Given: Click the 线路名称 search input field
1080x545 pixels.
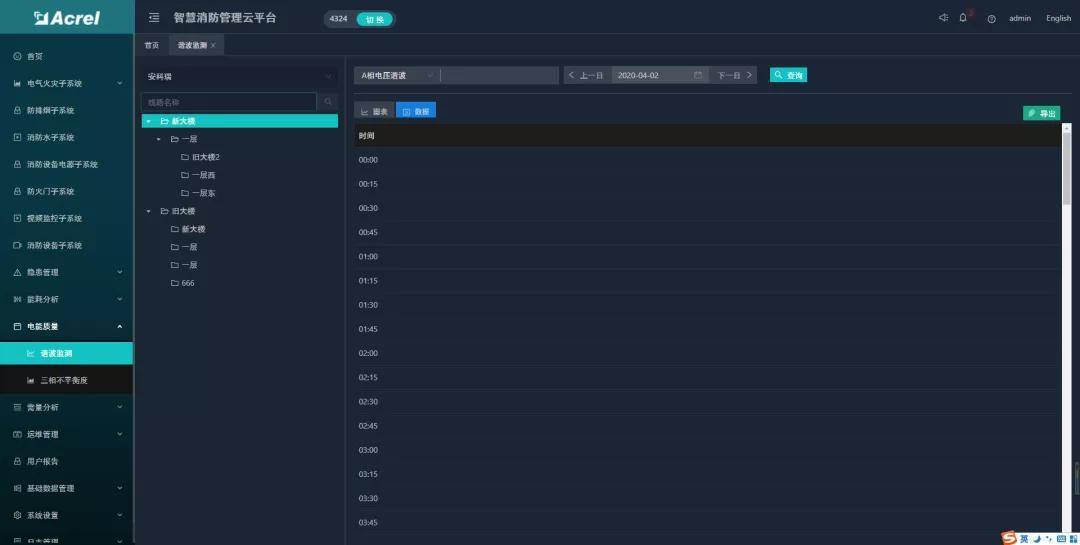Looking at the screenshot, I should click(x=229, y=102).
